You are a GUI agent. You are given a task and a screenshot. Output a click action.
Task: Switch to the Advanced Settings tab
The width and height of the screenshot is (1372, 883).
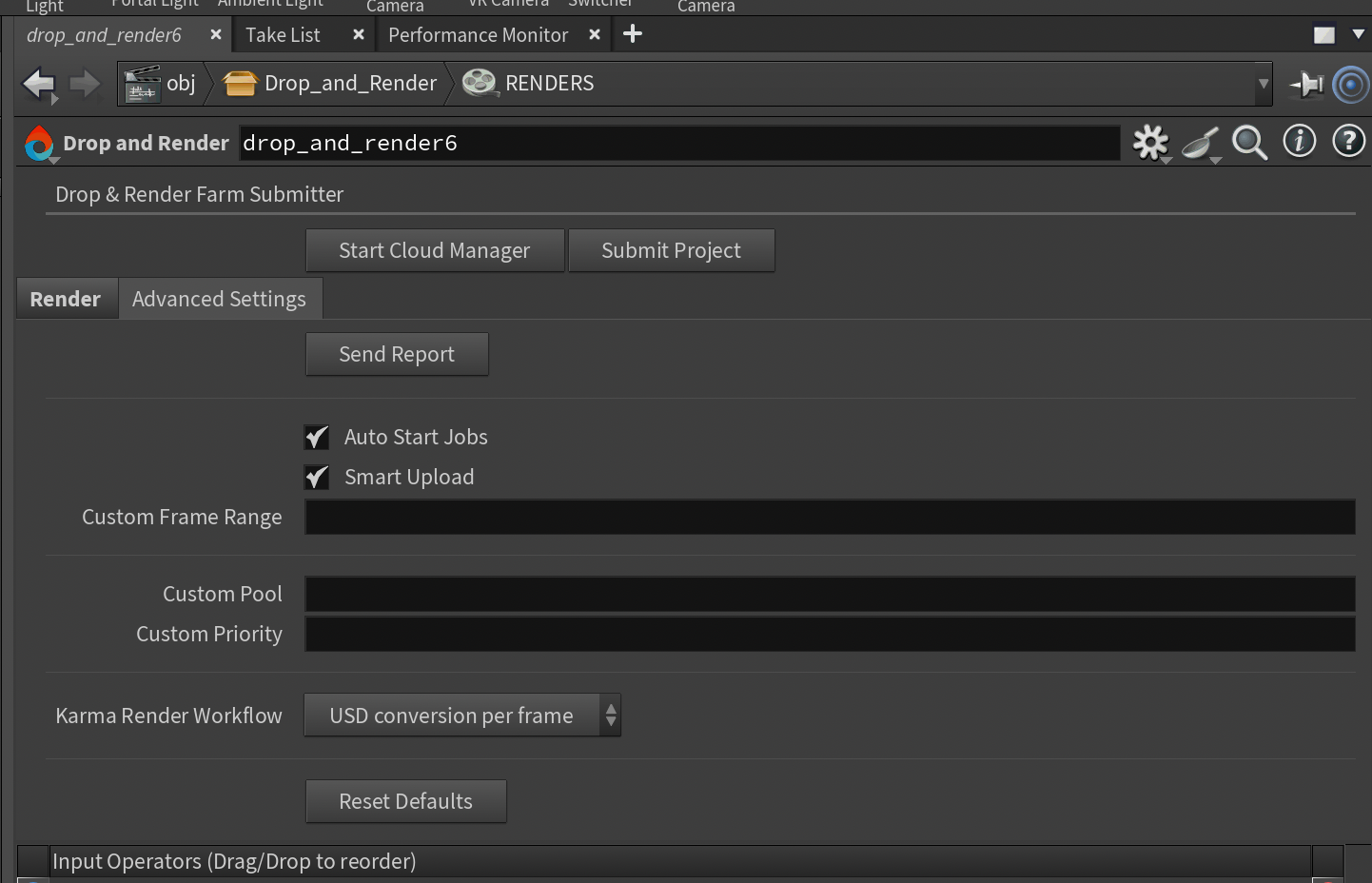tap(220, 298)
